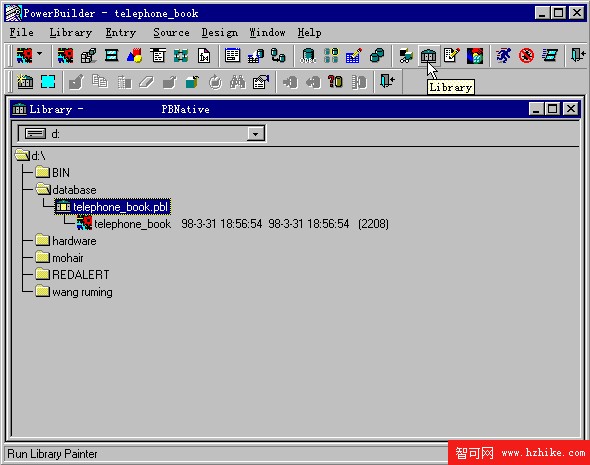Screen dimensions: 590x465
Task: Open the Database Profile icon
Action: 331,56
